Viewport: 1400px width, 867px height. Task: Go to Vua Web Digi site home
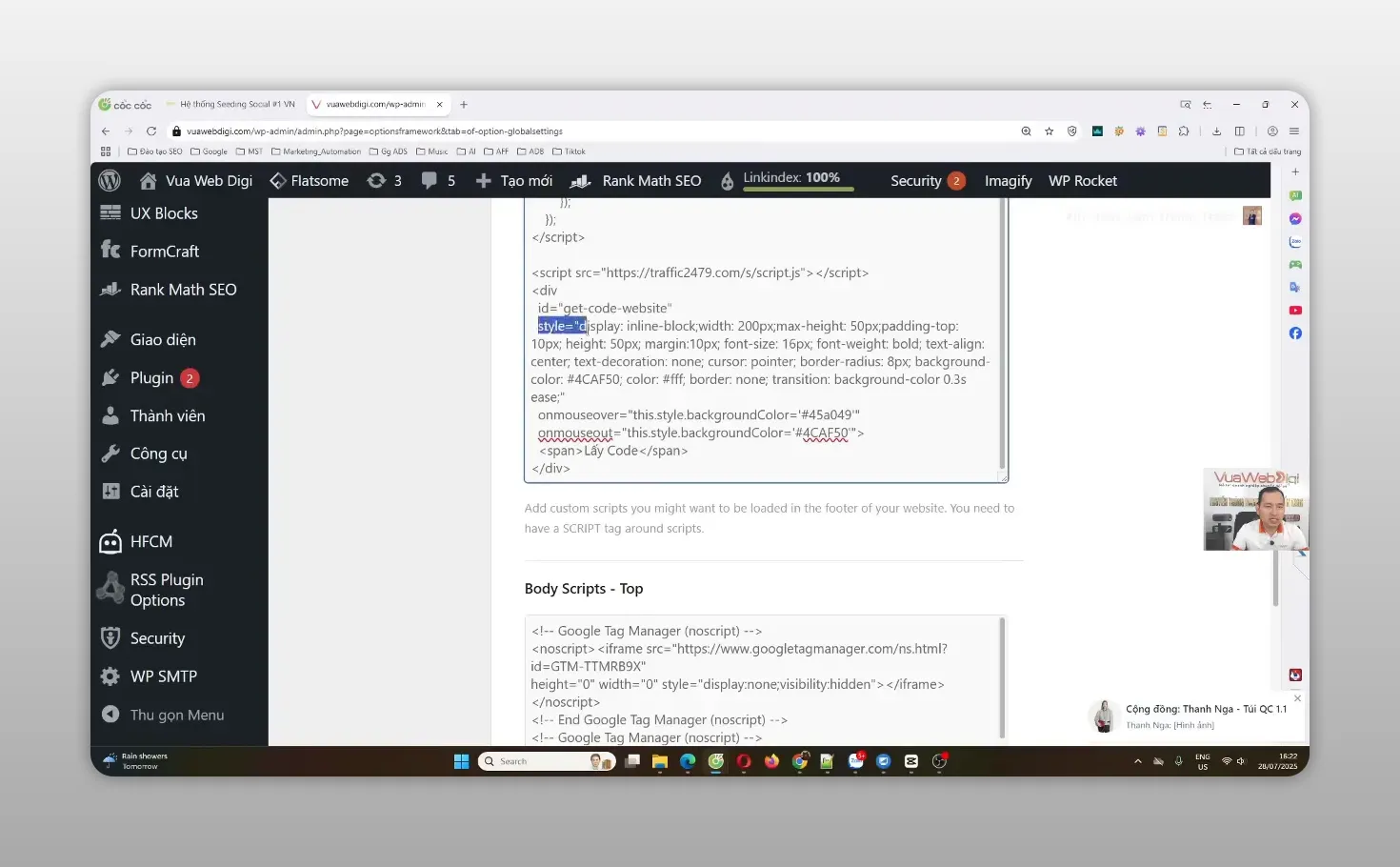tap(196, 180)
